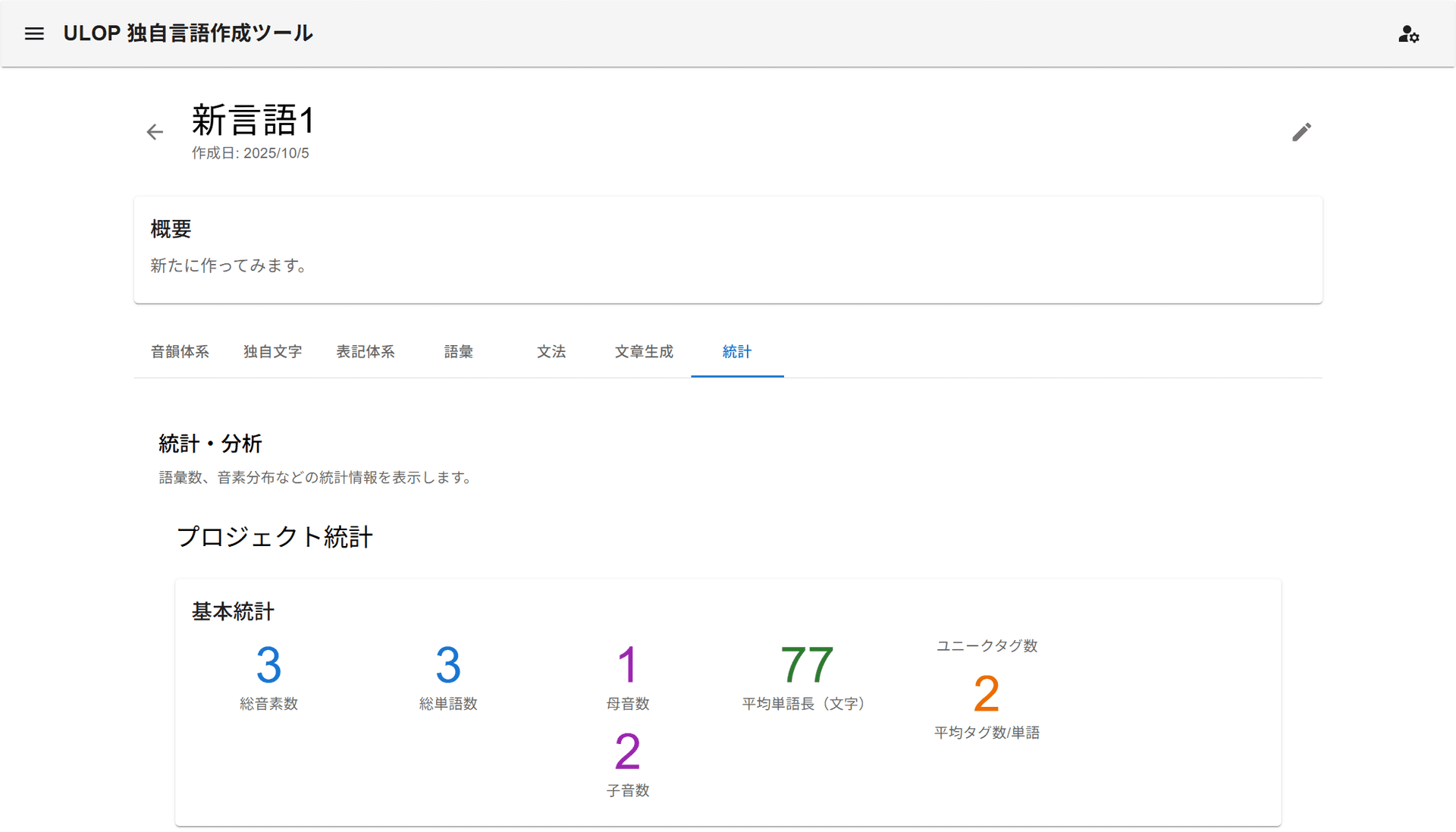Open the hamburger navigation menu

(x=34, y=33)
